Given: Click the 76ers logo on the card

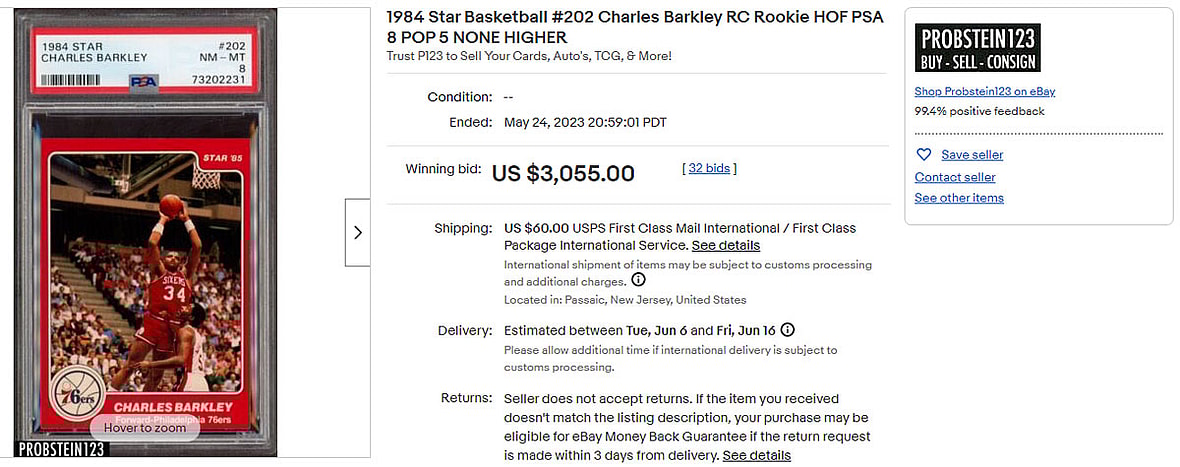Looking at the screenshot, I should [x=77, y=389].
